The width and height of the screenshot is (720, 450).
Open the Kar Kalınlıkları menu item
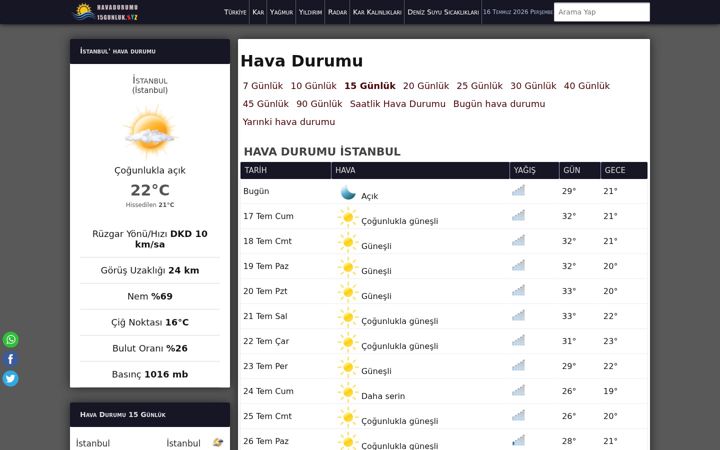377,12
